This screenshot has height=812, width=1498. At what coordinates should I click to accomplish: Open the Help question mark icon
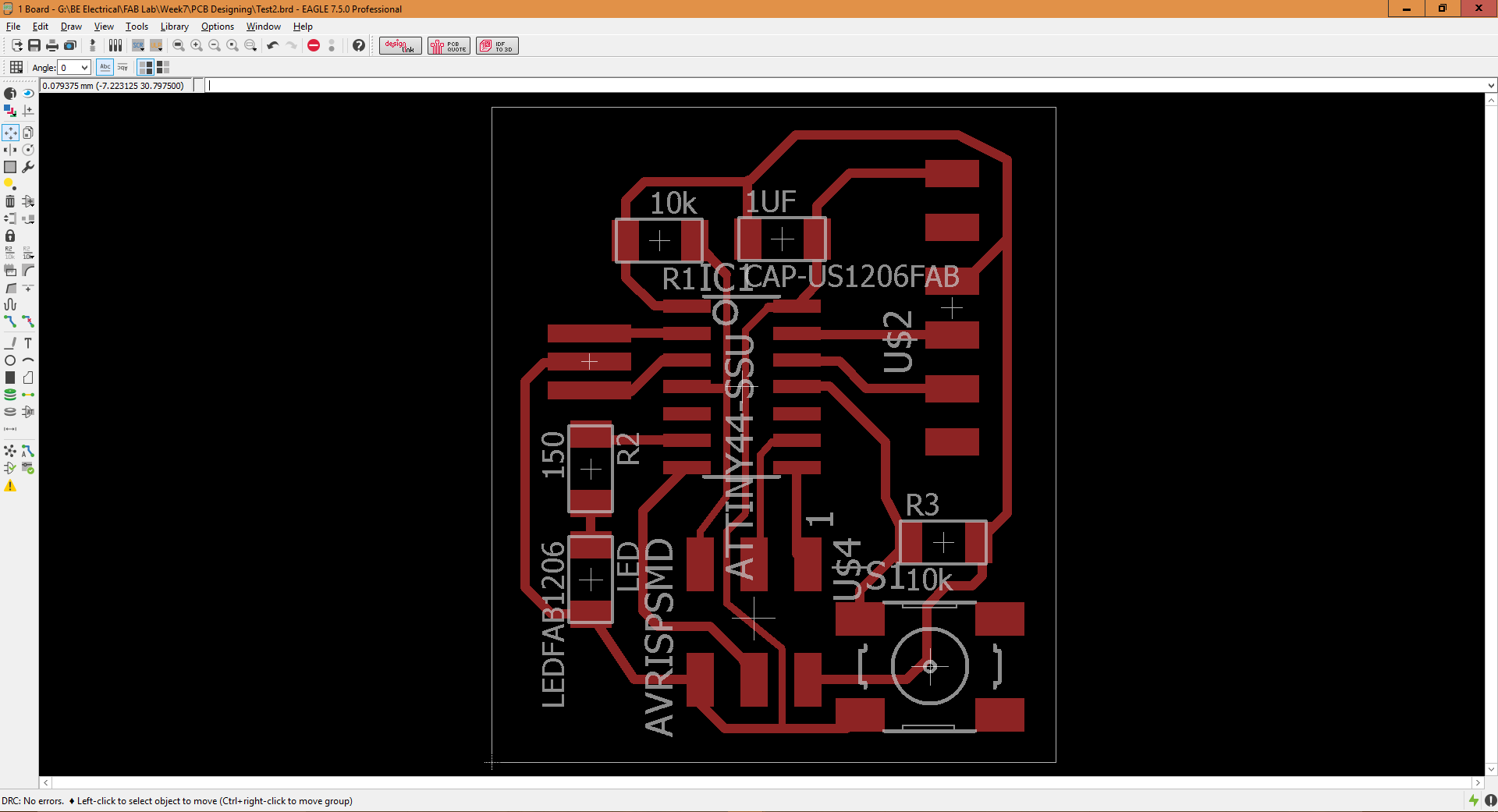[x=359, y=46]
